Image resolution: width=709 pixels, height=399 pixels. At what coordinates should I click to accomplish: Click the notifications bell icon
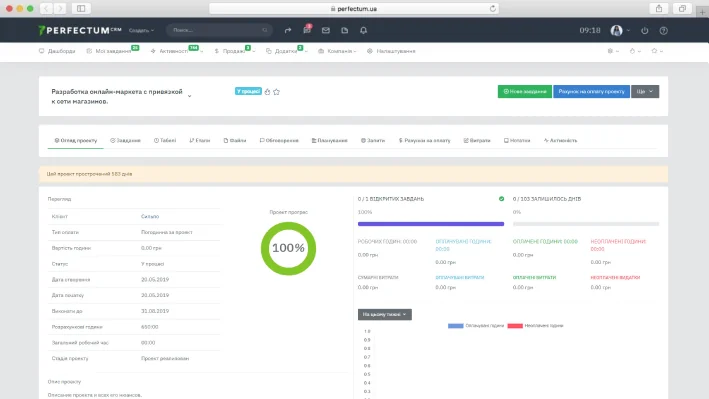[364, 30]
